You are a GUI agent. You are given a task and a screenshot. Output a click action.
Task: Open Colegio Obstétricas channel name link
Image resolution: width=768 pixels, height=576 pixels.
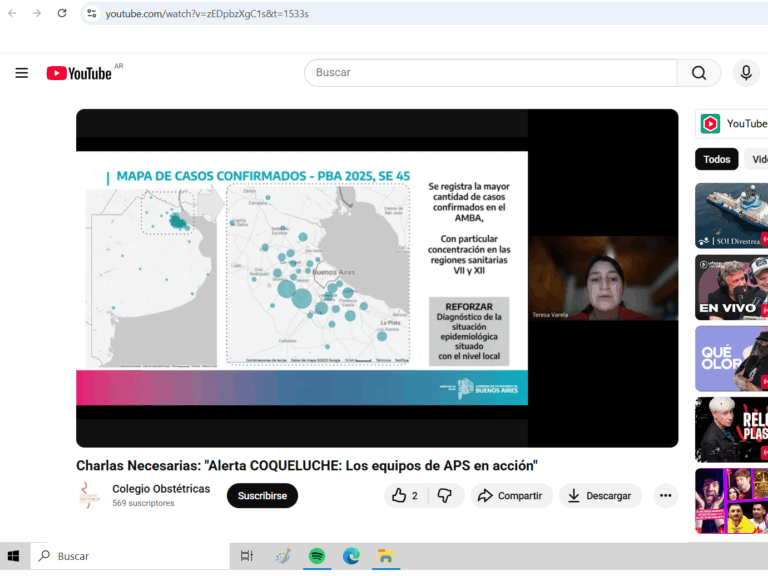point(161,489)
